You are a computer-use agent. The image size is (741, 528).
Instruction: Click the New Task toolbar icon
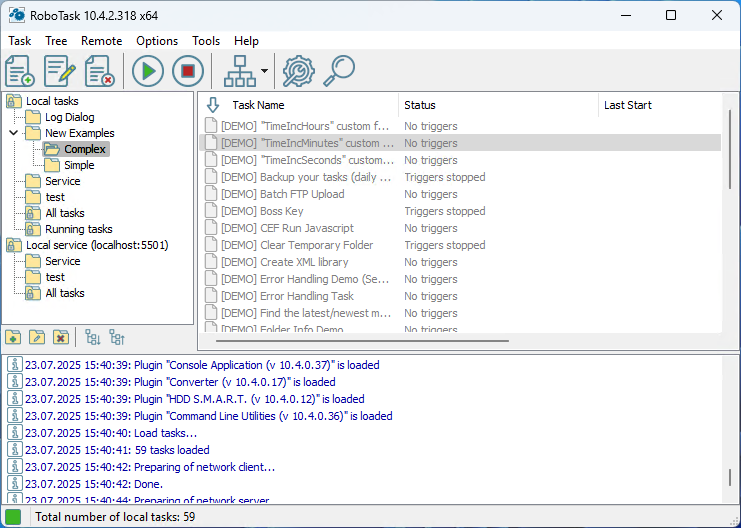(20, 71)
